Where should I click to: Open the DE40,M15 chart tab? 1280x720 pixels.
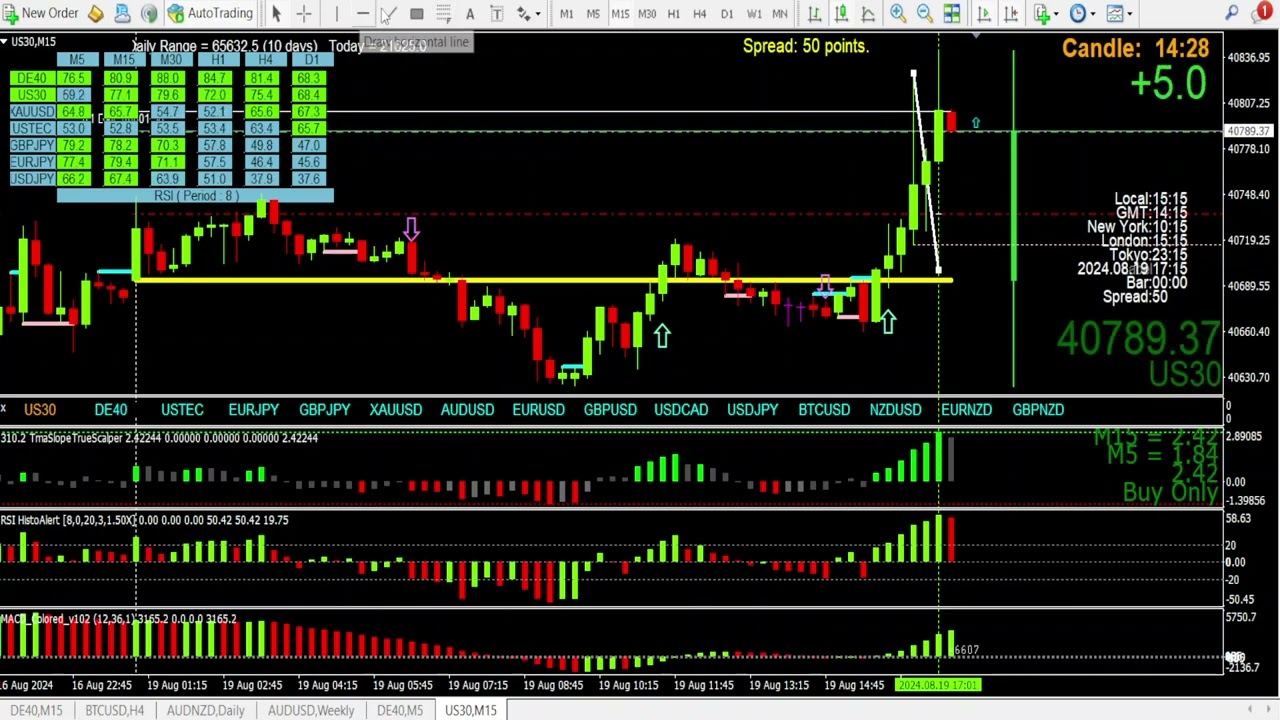coord(36,710)
